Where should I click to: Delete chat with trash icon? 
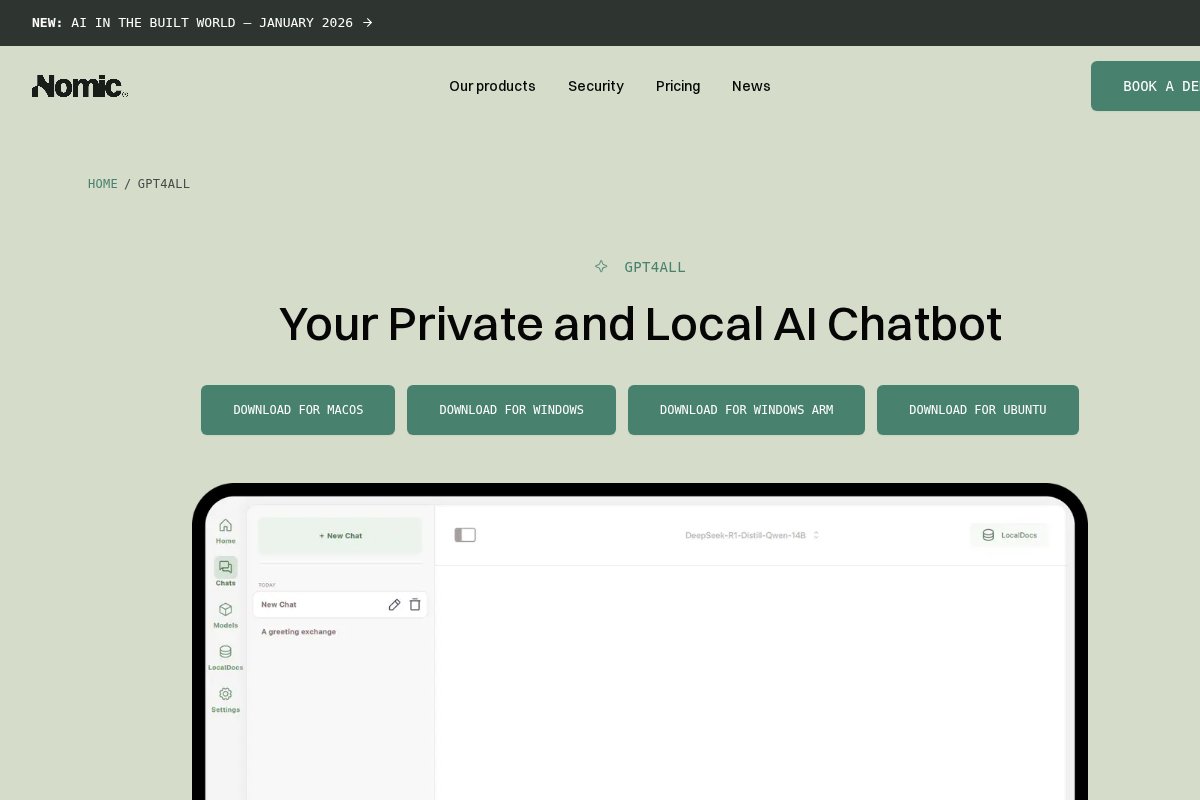tap(415, 604)
